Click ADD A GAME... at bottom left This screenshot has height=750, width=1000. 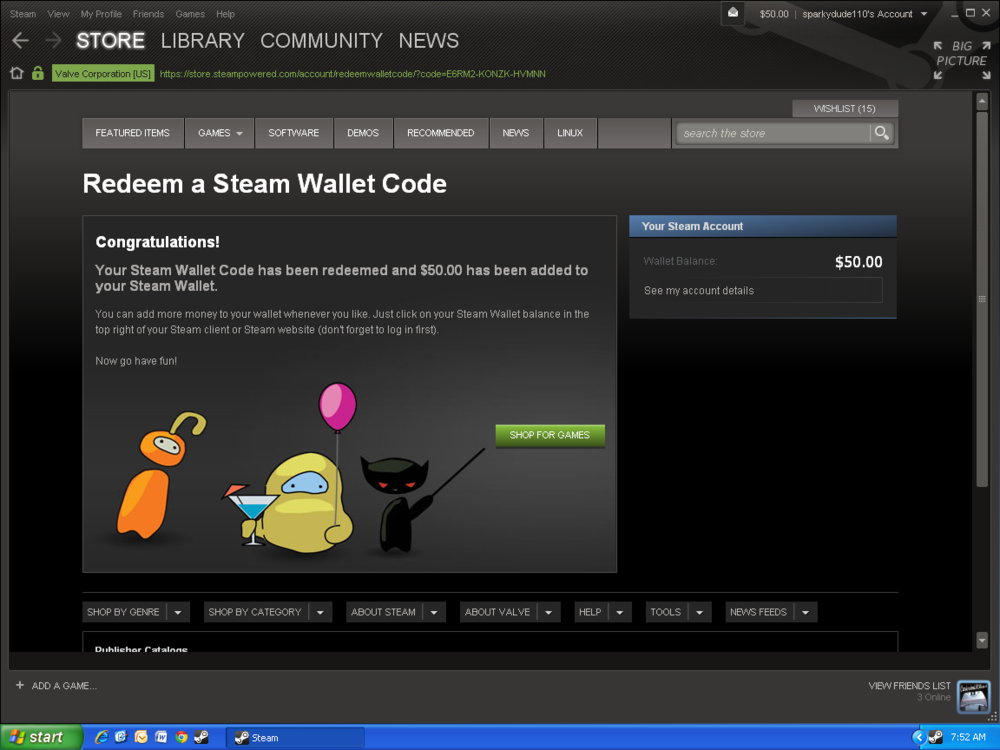(x=64, y=686)
